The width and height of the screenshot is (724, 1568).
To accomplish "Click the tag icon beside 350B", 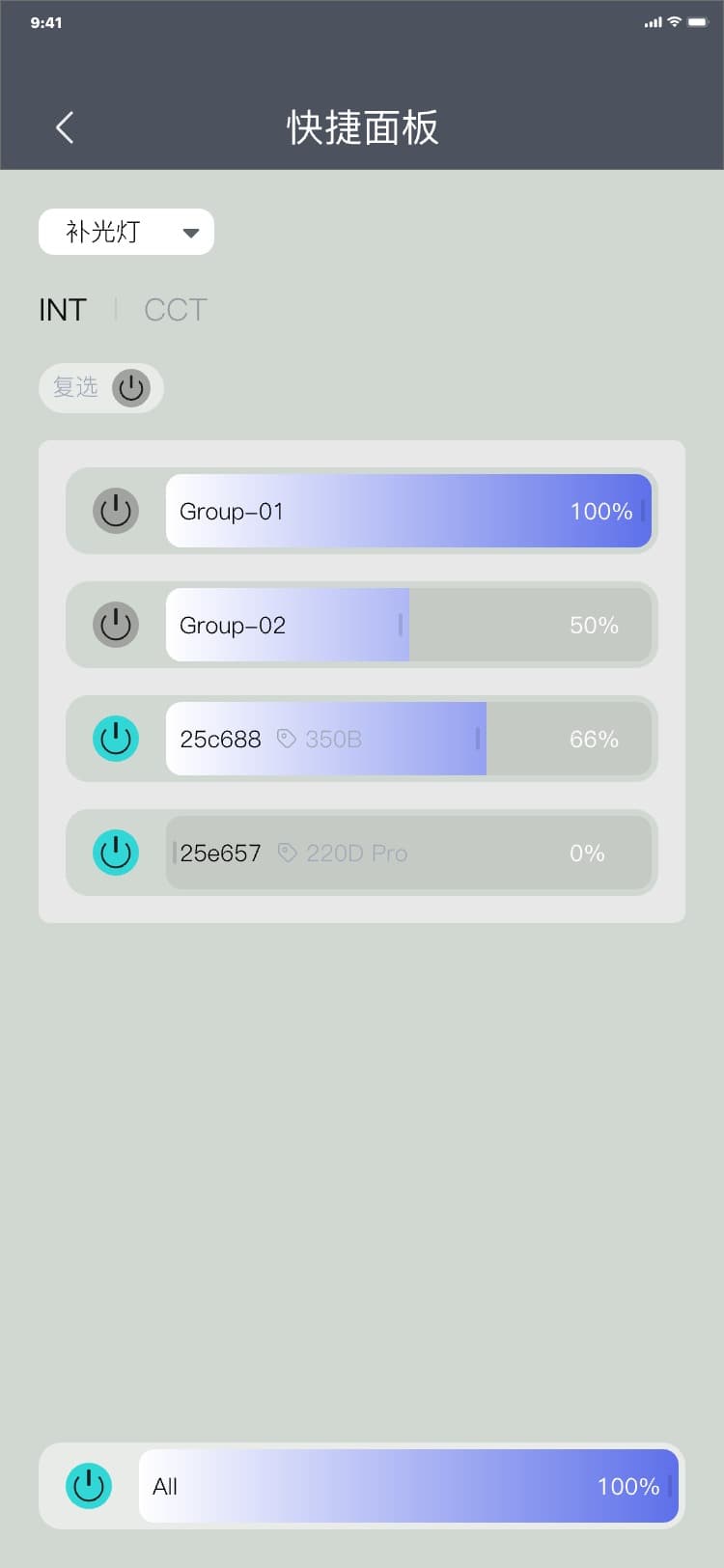I will click(286, 739).
